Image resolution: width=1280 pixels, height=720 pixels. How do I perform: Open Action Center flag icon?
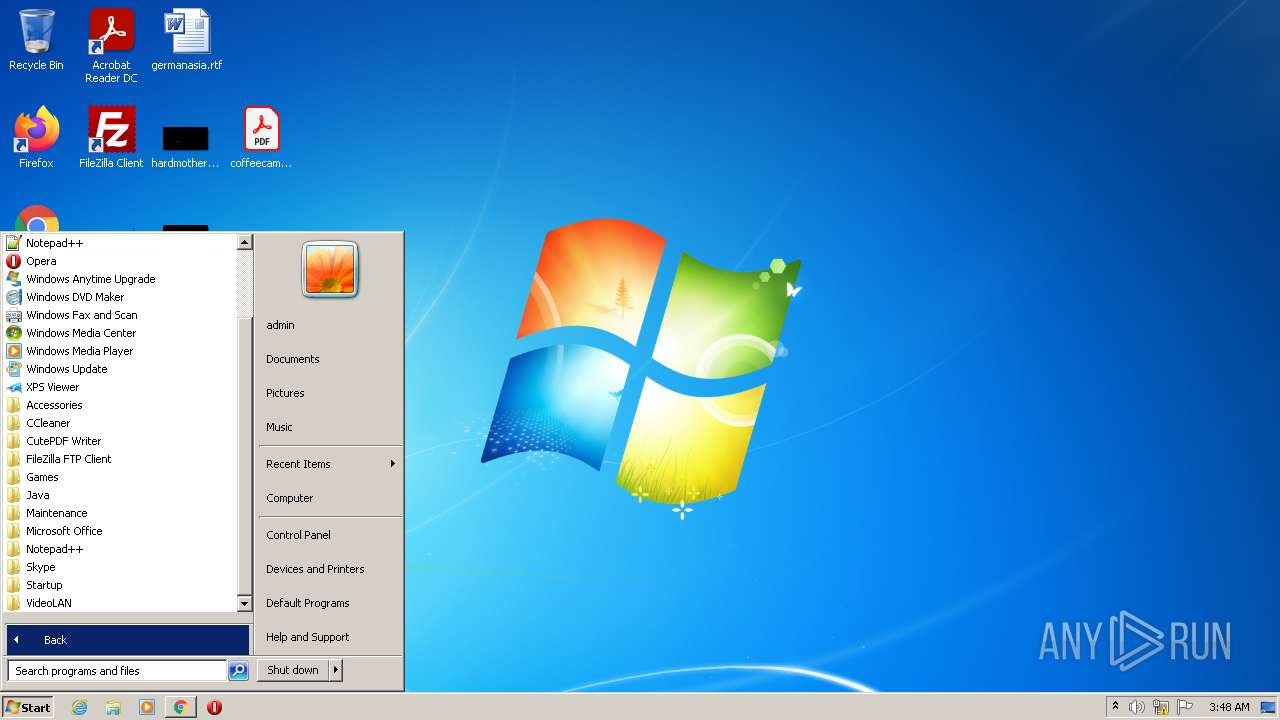1185,707
